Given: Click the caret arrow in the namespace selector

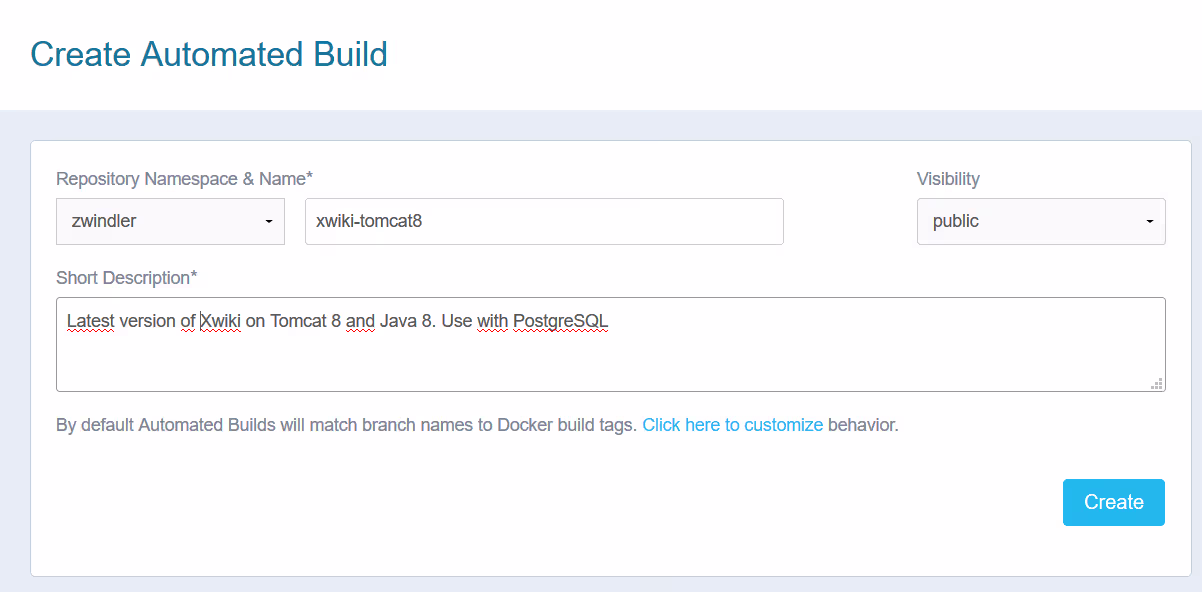Looking at the screenshot, I should coord(269,222).
